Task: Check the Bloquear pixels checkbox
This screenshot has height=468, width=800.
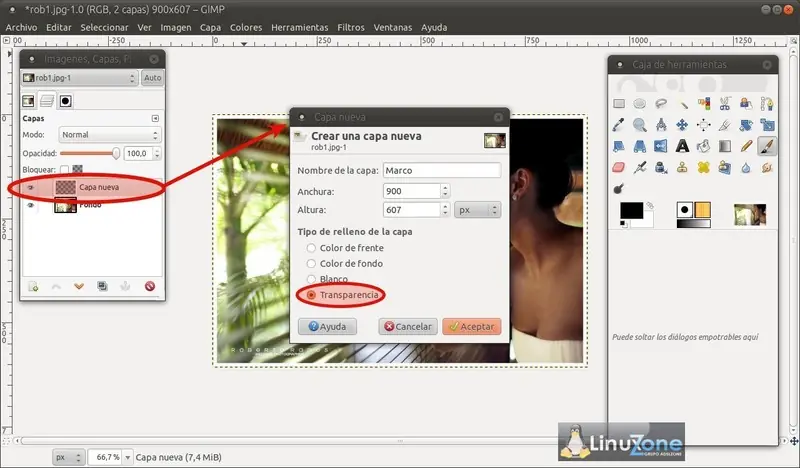Action: (64, 169)
